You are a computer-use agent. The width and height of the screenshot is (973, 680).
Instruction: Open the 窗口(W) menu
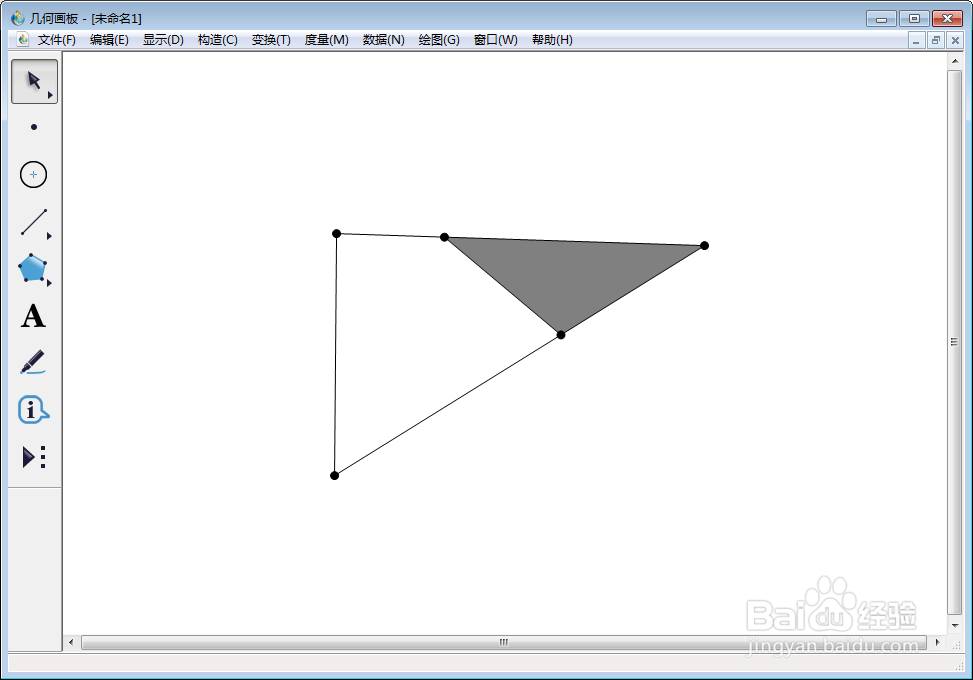point(496,40)
